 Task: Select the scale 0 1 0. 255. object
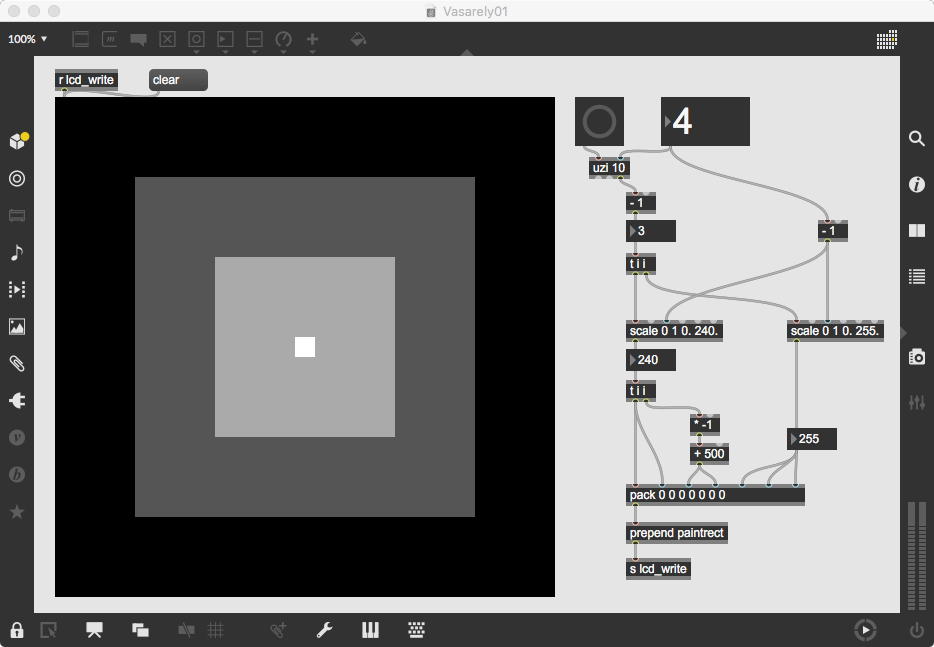click(x=835, y=331)
